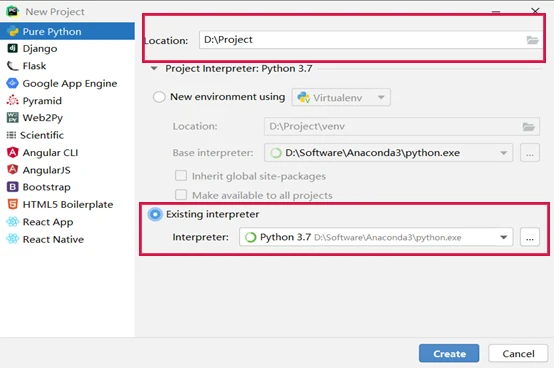Viewport: 554px width, 368px height.
Task: Click the React Native atom icon
Action: point(12,239)
